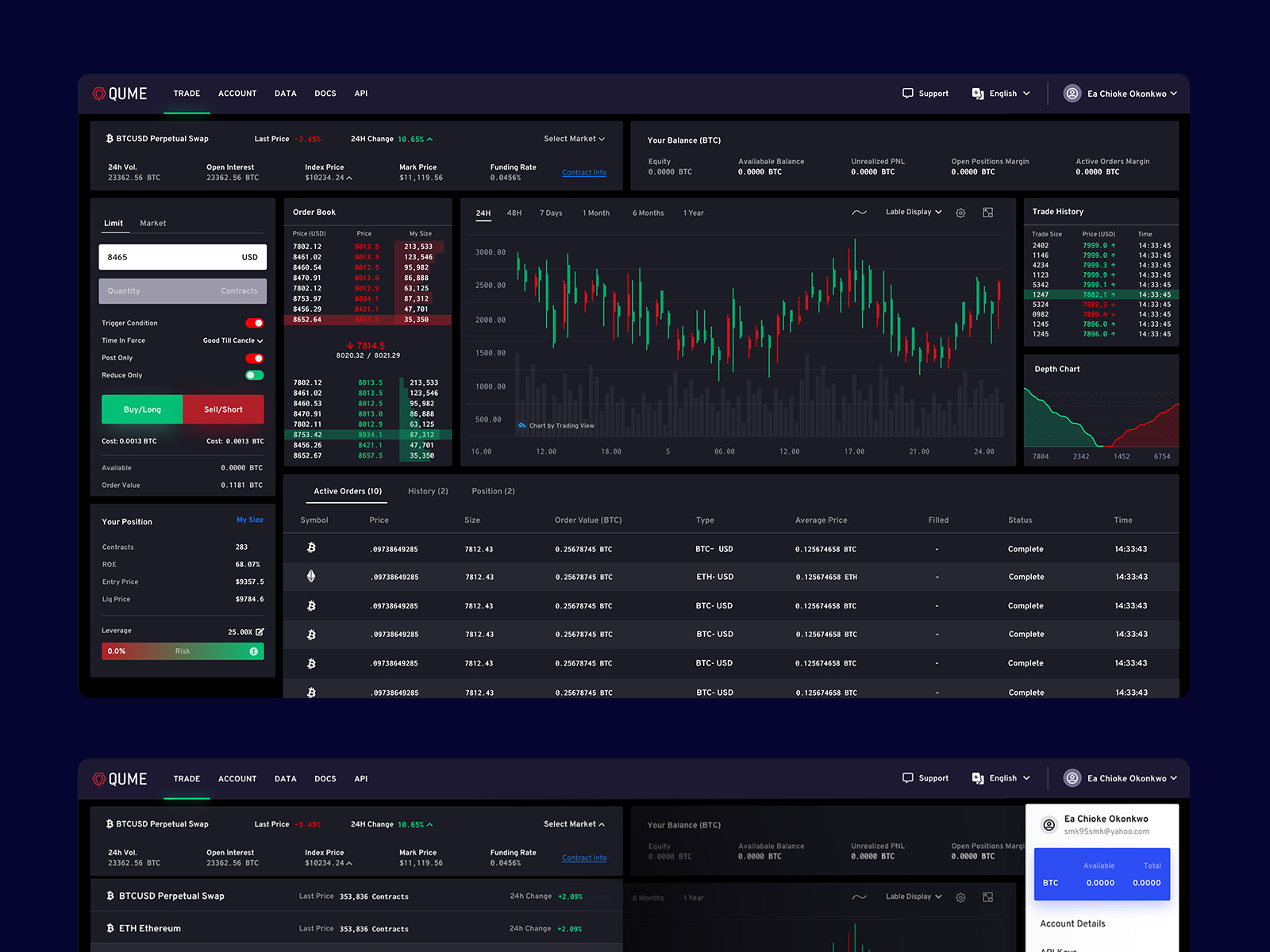Select ETH Ethereum market row
Image resolution: width=1270 pixels, height=952 pixels.
(356, 928)
